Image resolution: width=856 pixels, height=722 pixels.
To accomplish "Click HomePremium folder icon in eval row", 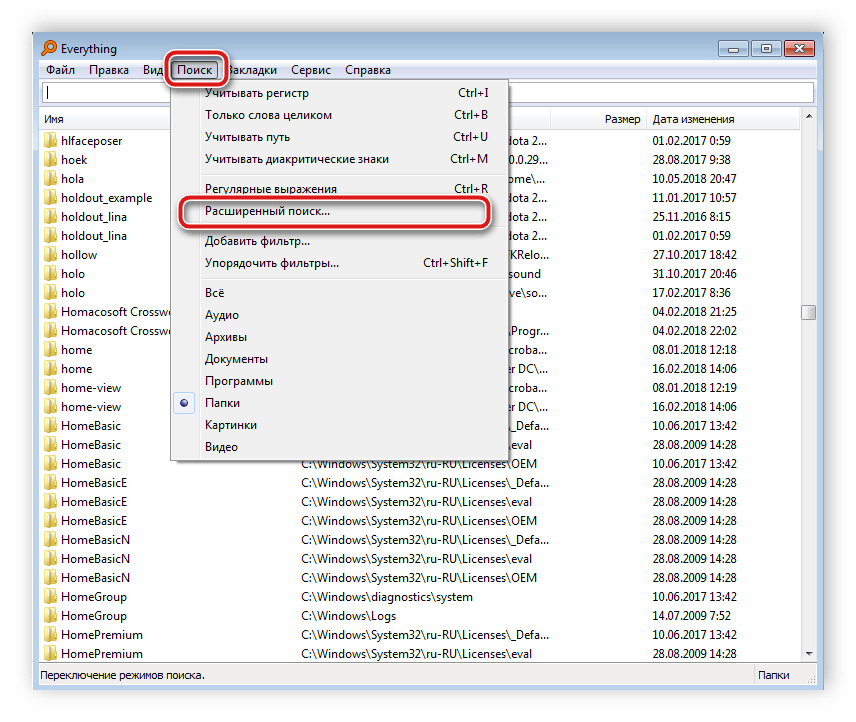I will tap(50, 654).
